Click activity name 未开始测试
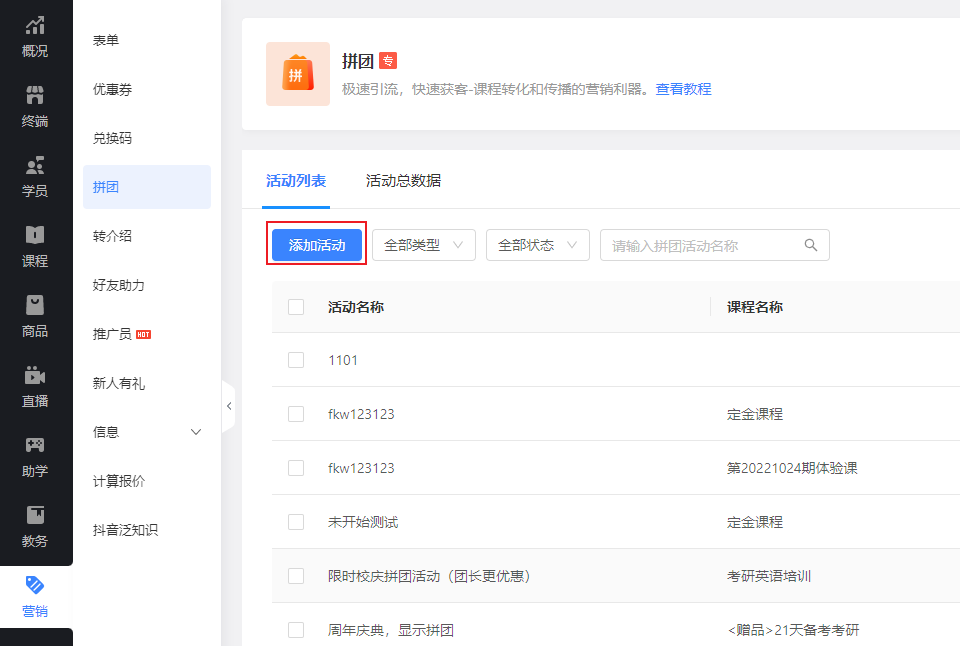The width and height of the screenshot is (960, 646). pos(363,522)
